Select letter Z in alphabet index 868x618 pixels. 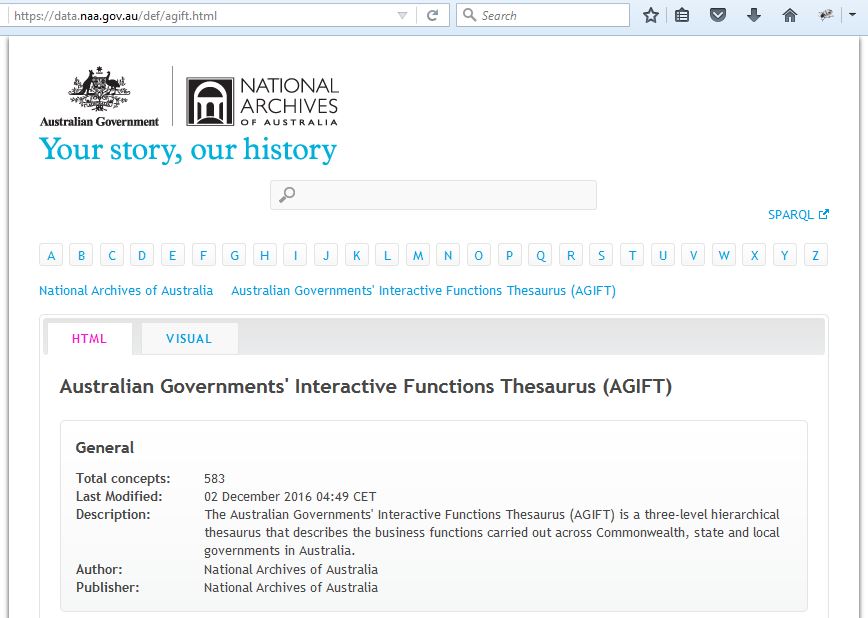[815, 255]
